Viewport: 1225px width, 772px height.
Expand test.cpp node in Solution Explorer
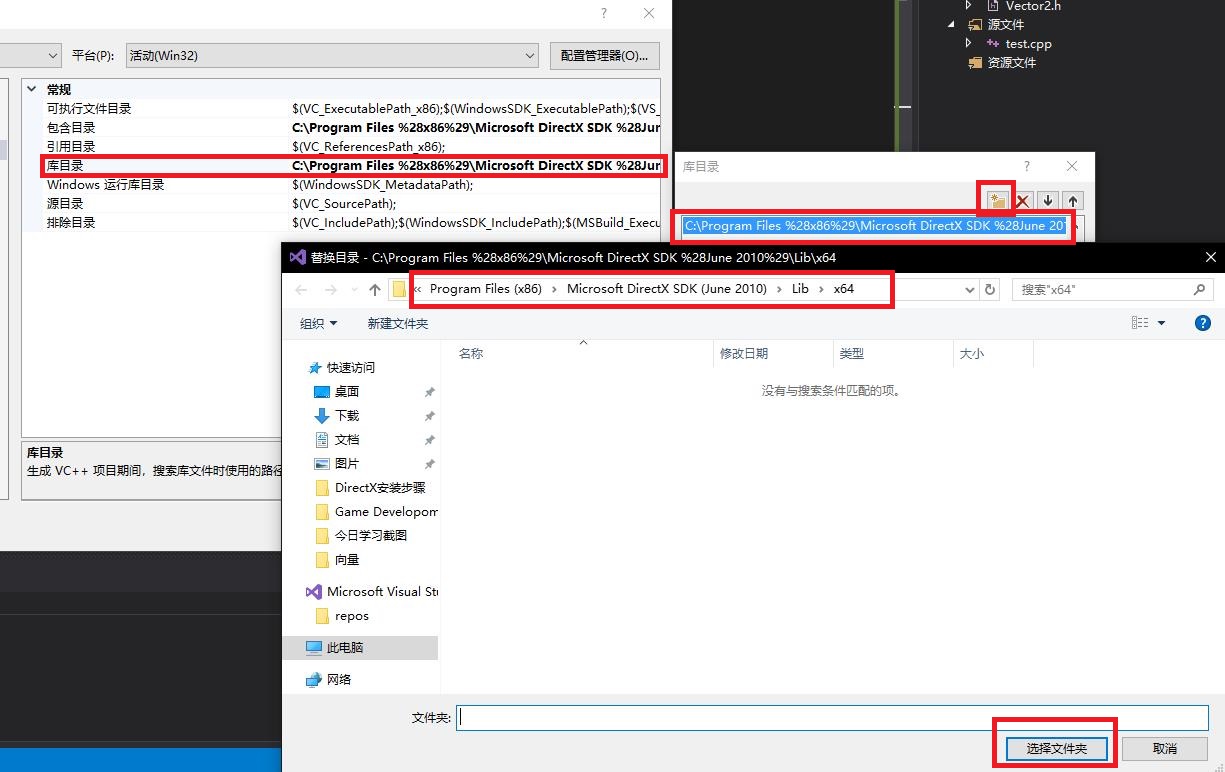[x=969, y=43]
